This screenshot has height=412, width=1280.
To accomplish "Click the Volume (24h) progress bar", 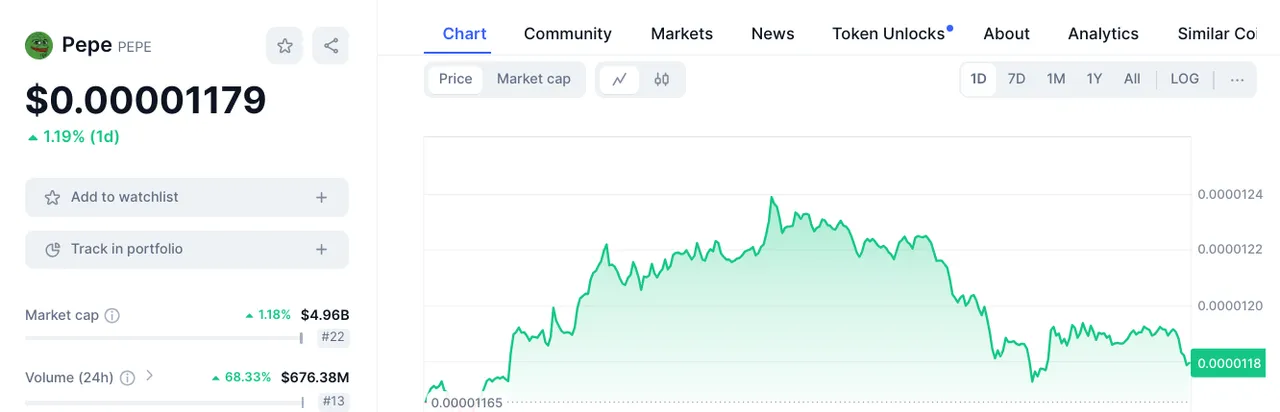I will point(164,402).
